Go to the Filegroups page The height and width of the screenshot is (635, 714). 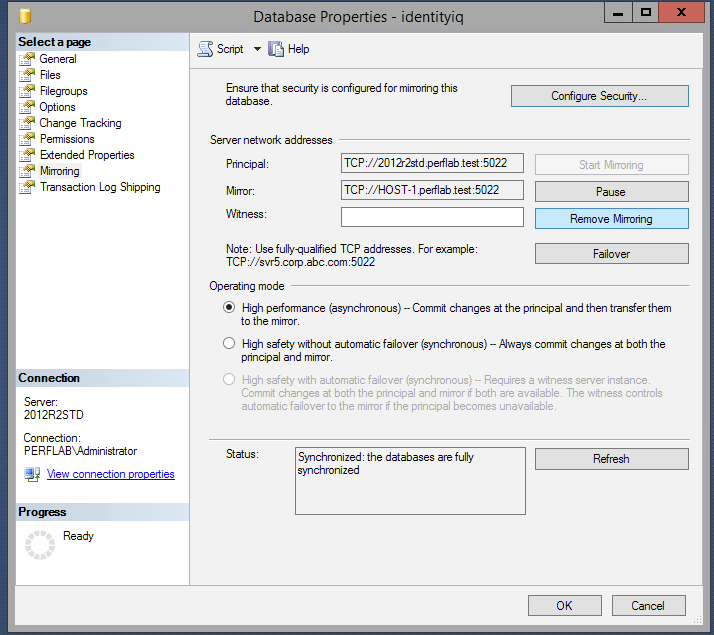click(x=63, y=91)
